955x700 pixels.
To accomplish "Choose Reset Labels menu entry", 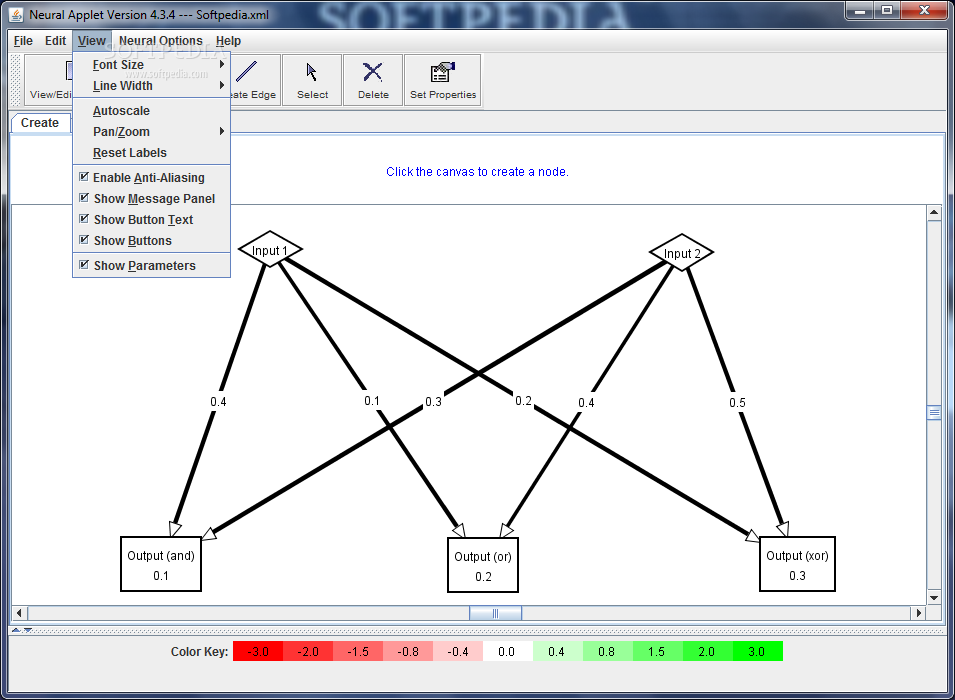I will [151, 153].
